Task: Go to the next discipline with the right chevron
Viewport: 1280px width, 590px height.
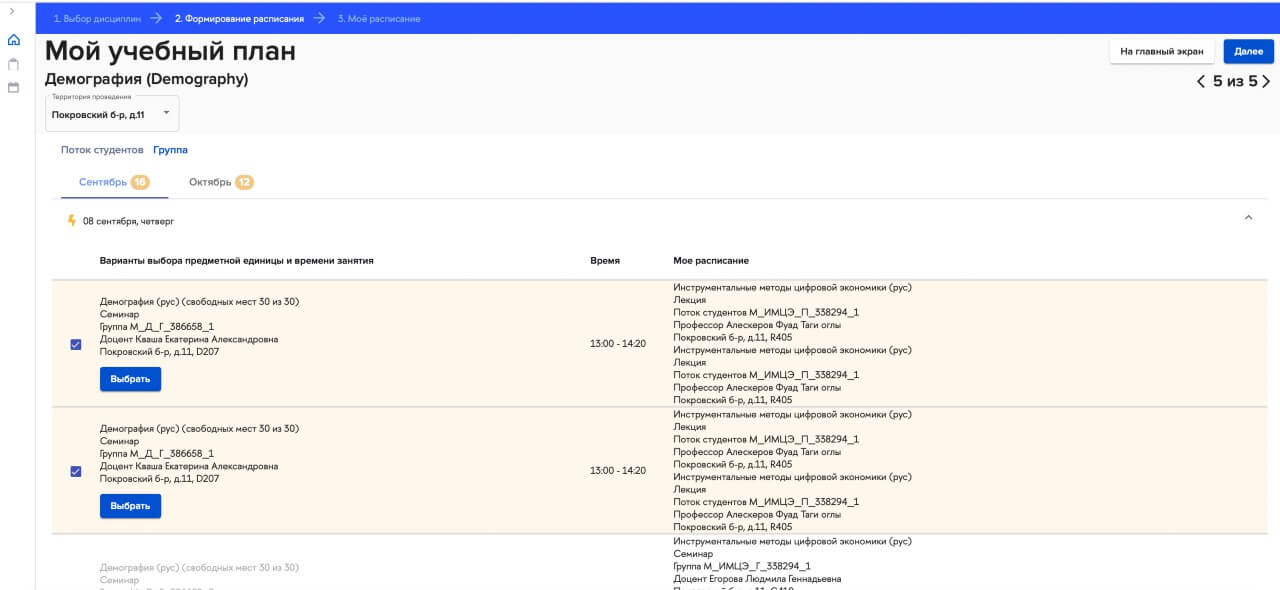Action: pyautogui.click(x=1266, y=82)
